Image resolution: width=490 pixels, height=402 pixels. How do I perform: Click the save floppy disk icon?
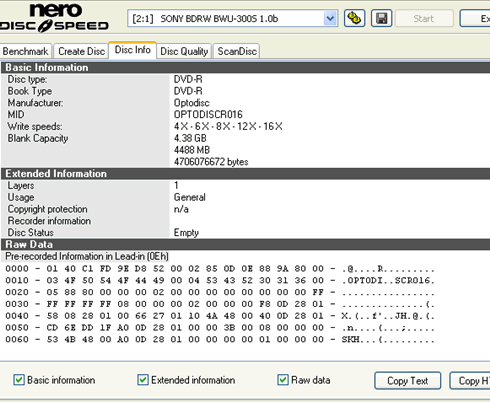pyautogui.click(x=382, y=18)
